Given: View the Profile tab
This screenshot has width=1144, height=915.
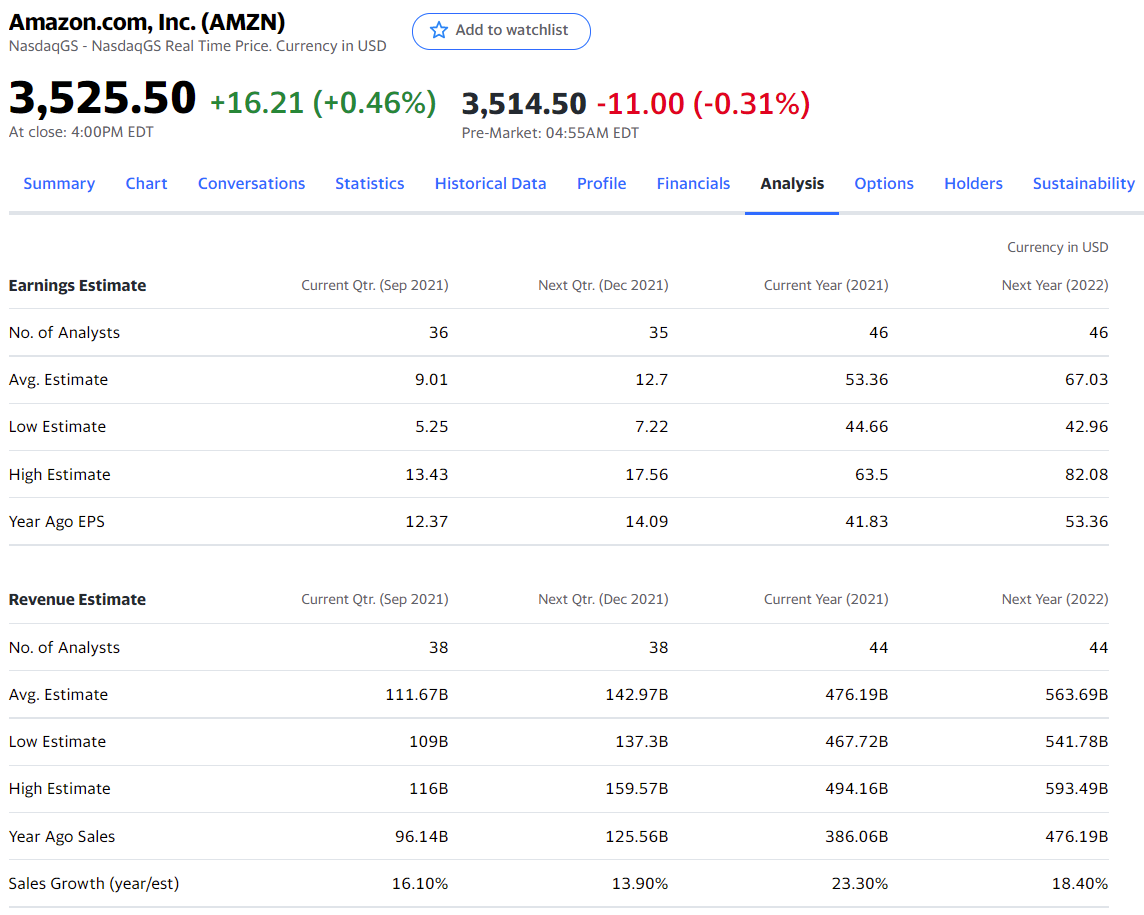Looking at the screenshot, I should point(601,183).
